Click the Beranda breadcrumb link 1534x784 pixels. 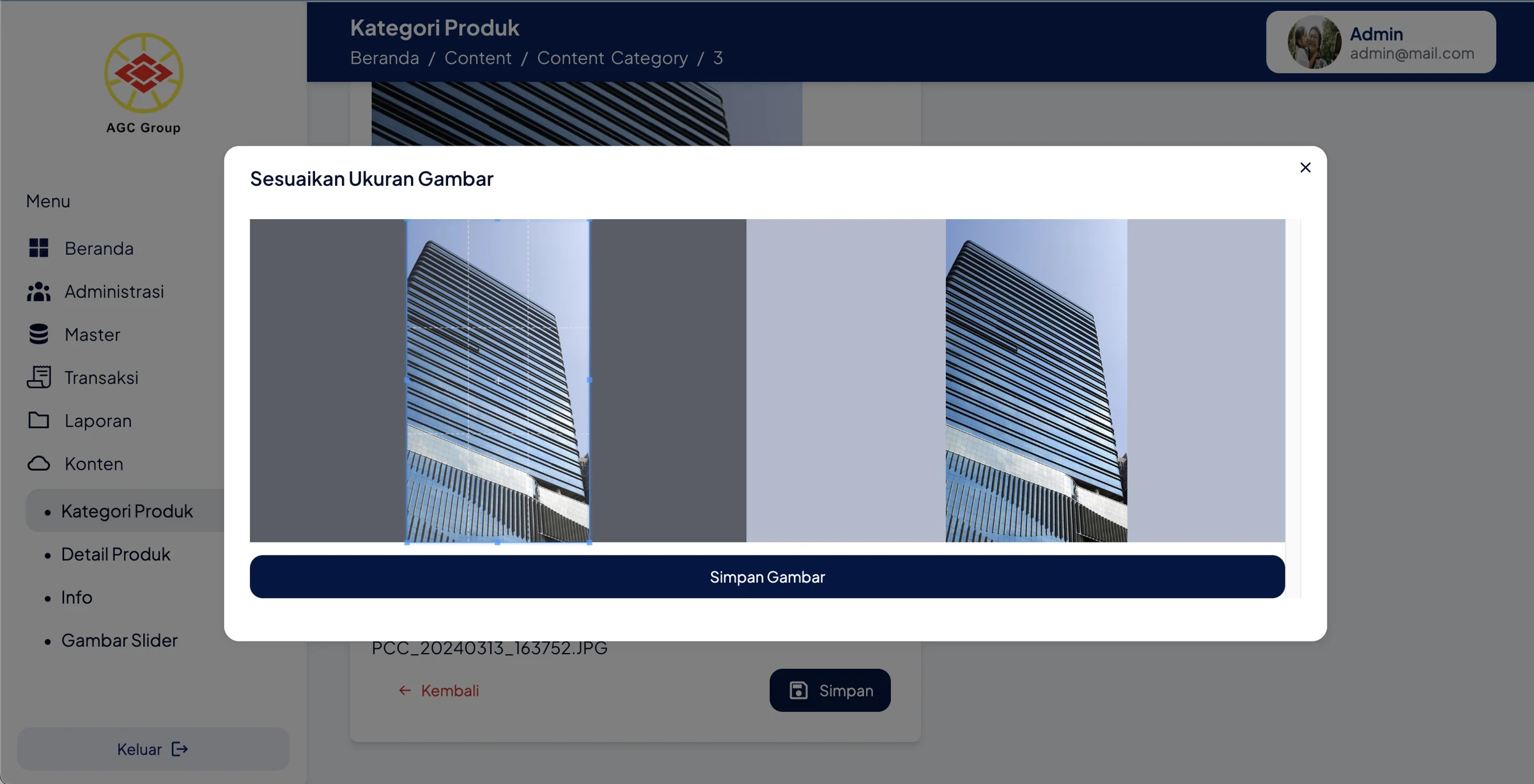[385, 58]
